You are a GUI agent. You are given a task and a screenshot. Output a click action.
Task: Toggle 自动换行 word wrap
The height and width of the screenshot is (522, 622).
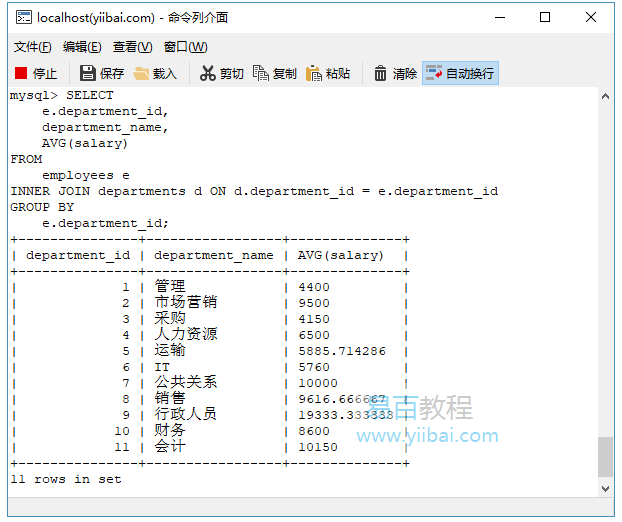coord(459,73)
